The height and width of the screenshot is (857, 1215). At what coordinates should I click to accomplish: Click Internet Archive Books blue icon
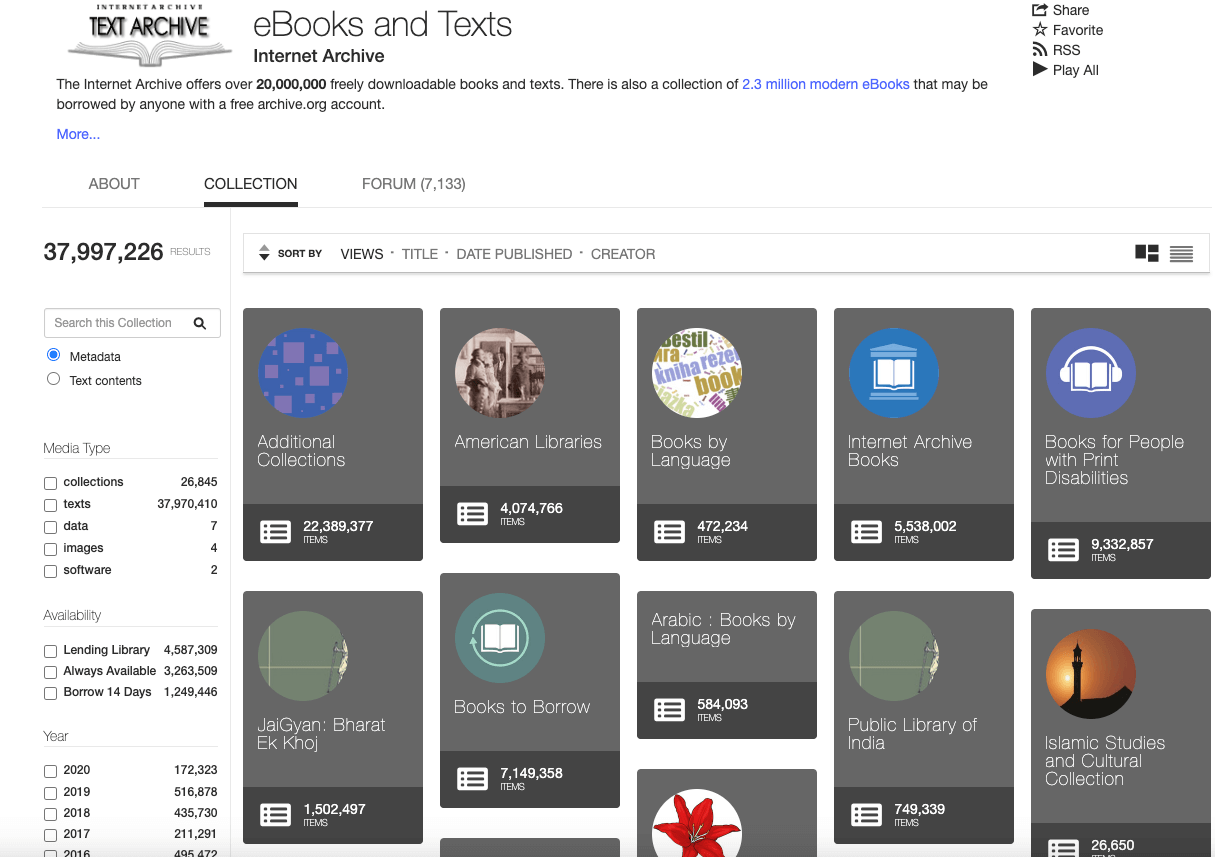click(x=894, y=373)
